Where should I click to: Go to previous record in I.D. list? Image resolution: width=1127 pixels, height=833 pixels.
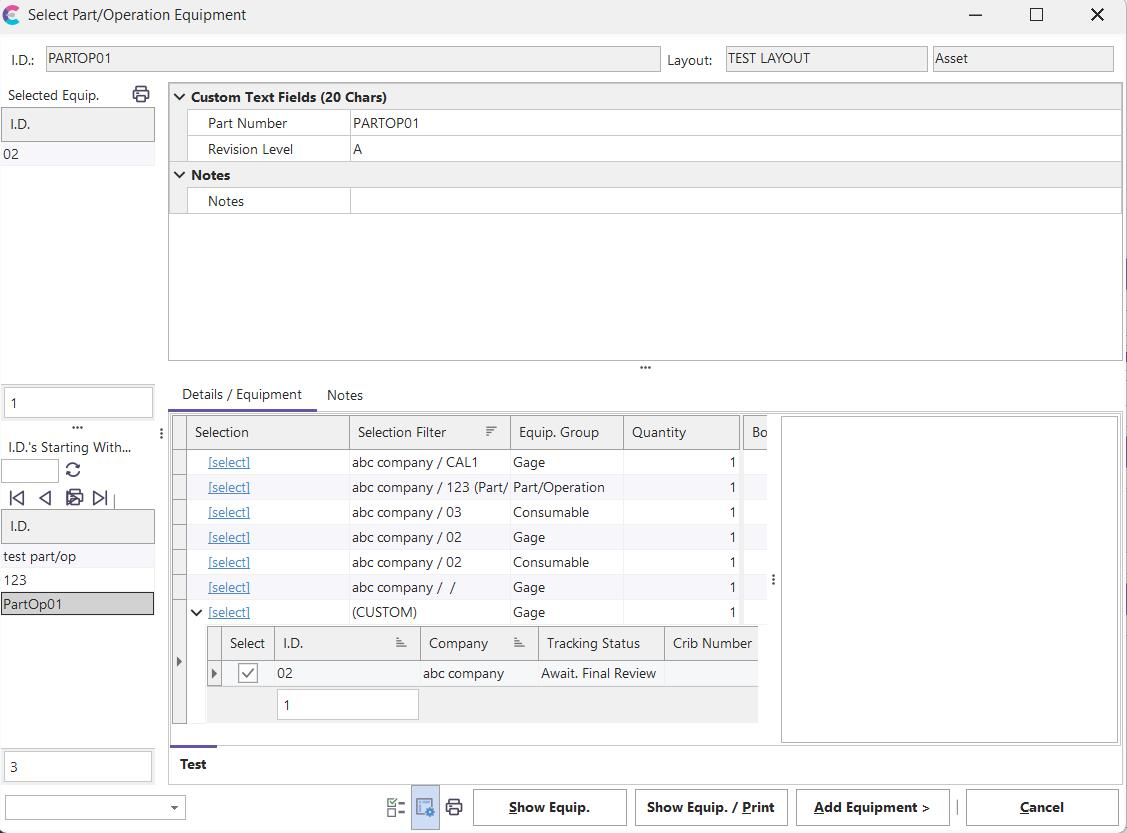coord(45,498)
